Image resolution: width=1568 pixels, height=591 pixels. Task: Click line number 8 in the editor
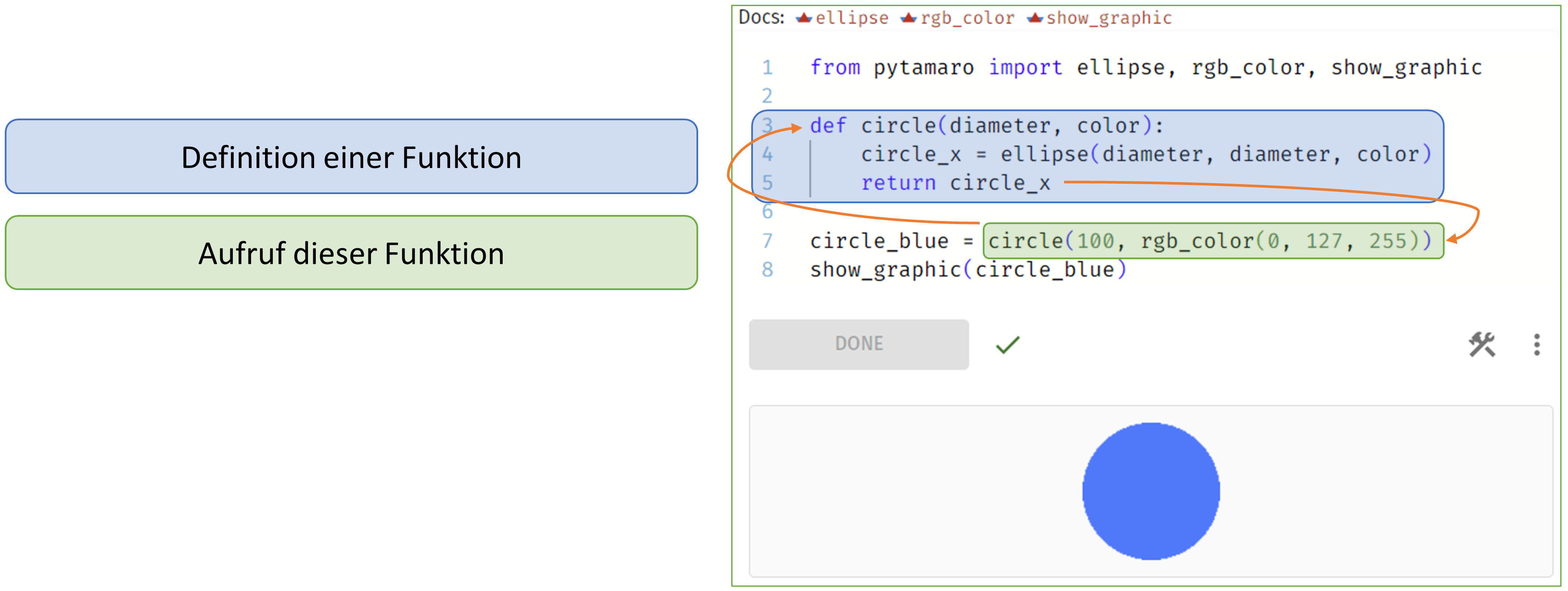[767, 269]
